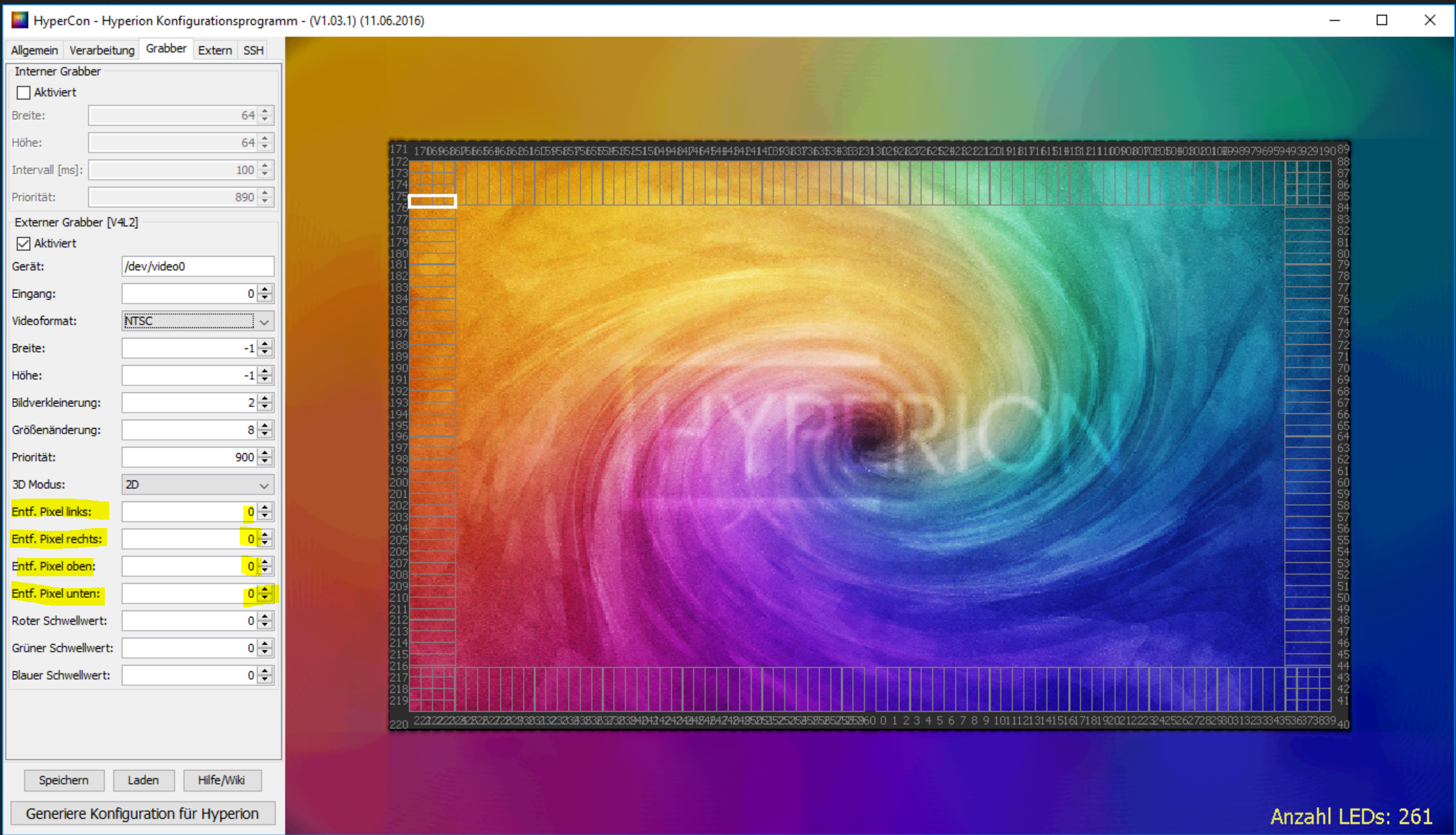Decrease Entf. Pixel unten spinner
This screenshot has height=835, width=1456.
pos(265,597)
